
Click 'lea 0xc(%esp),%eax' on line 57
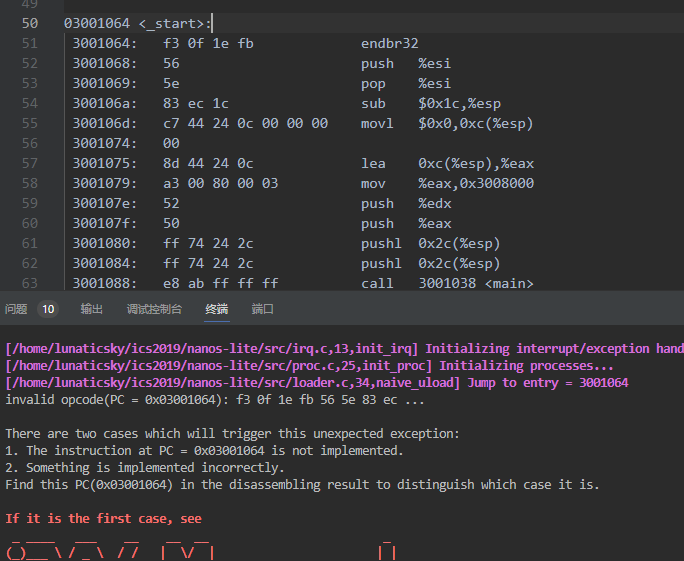coord(447,163)
